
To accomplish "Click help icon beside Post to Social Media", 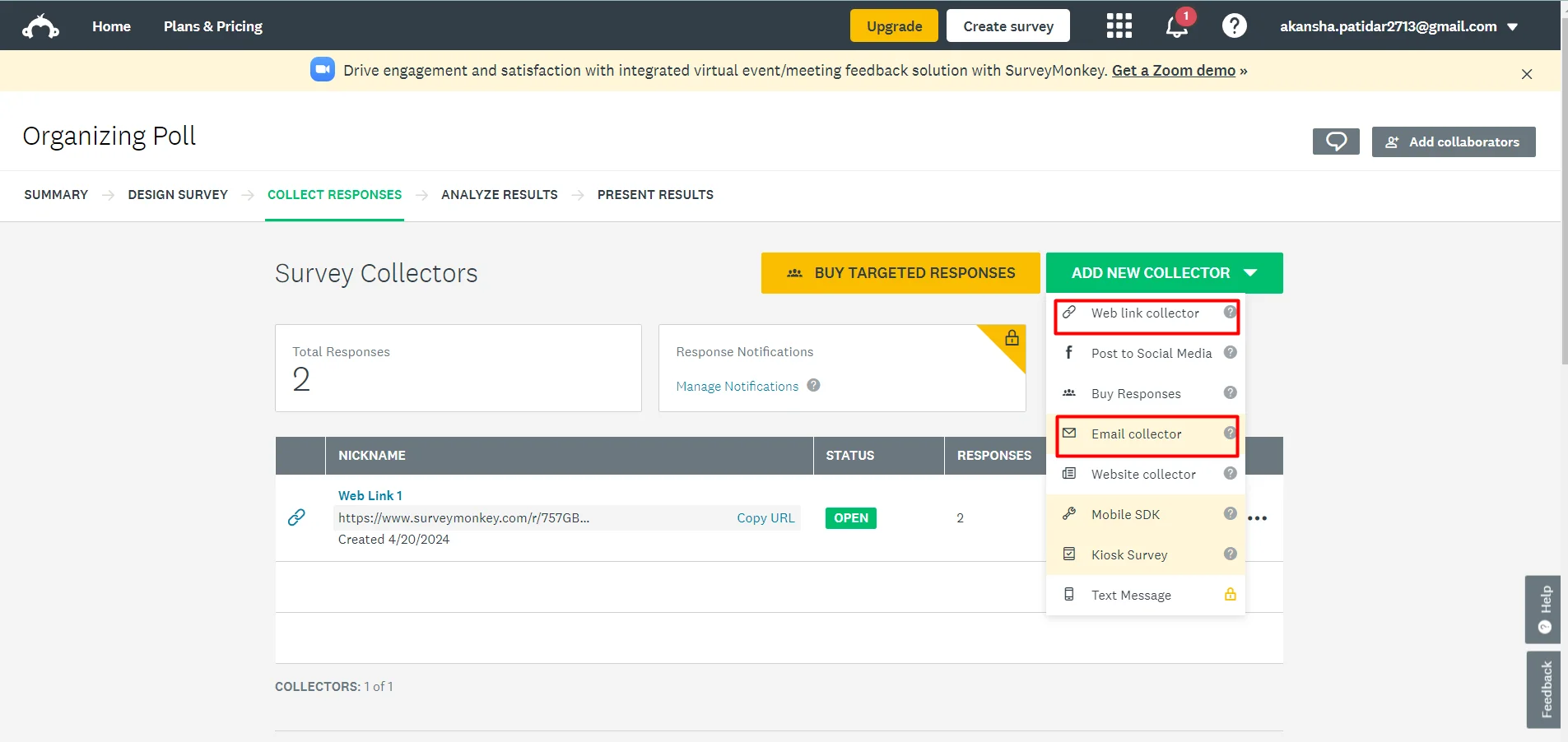I will (x=1230, y=352).
